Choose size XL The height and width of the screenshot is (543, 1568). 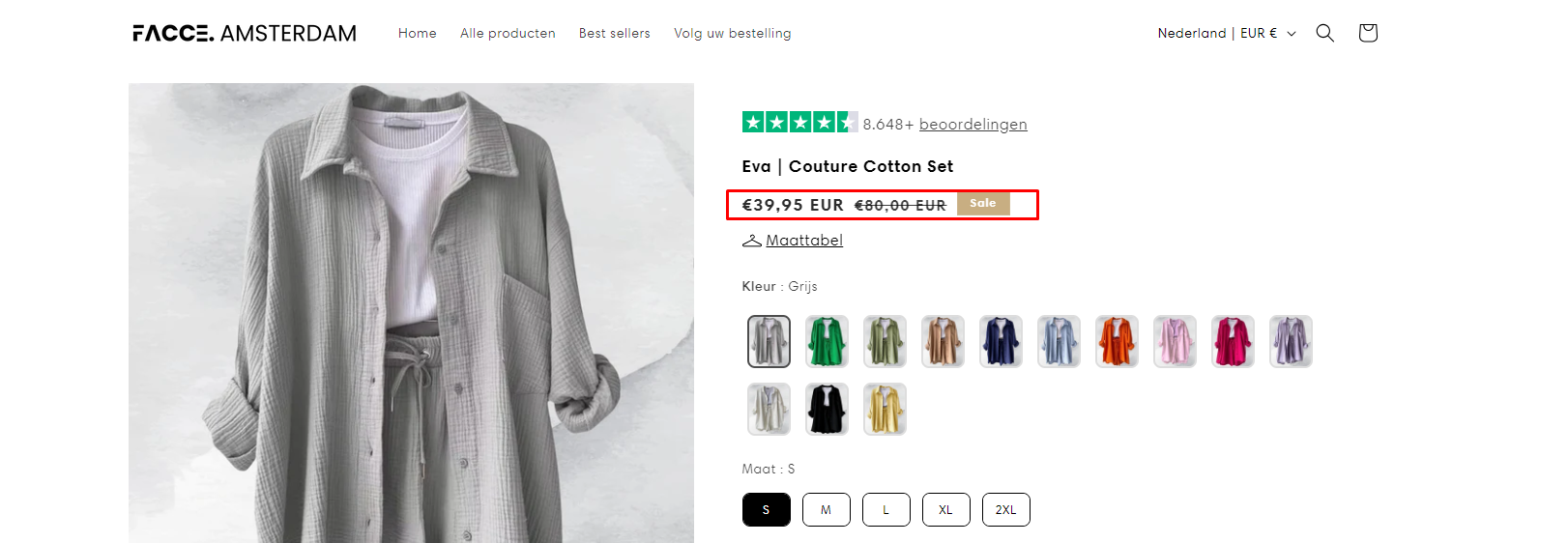[945, 509]
